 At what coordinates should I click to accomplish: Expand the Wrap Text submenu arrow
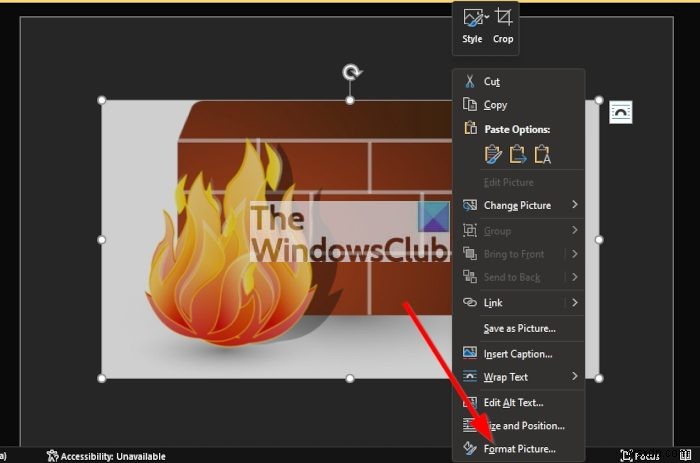tap(575, 376)
